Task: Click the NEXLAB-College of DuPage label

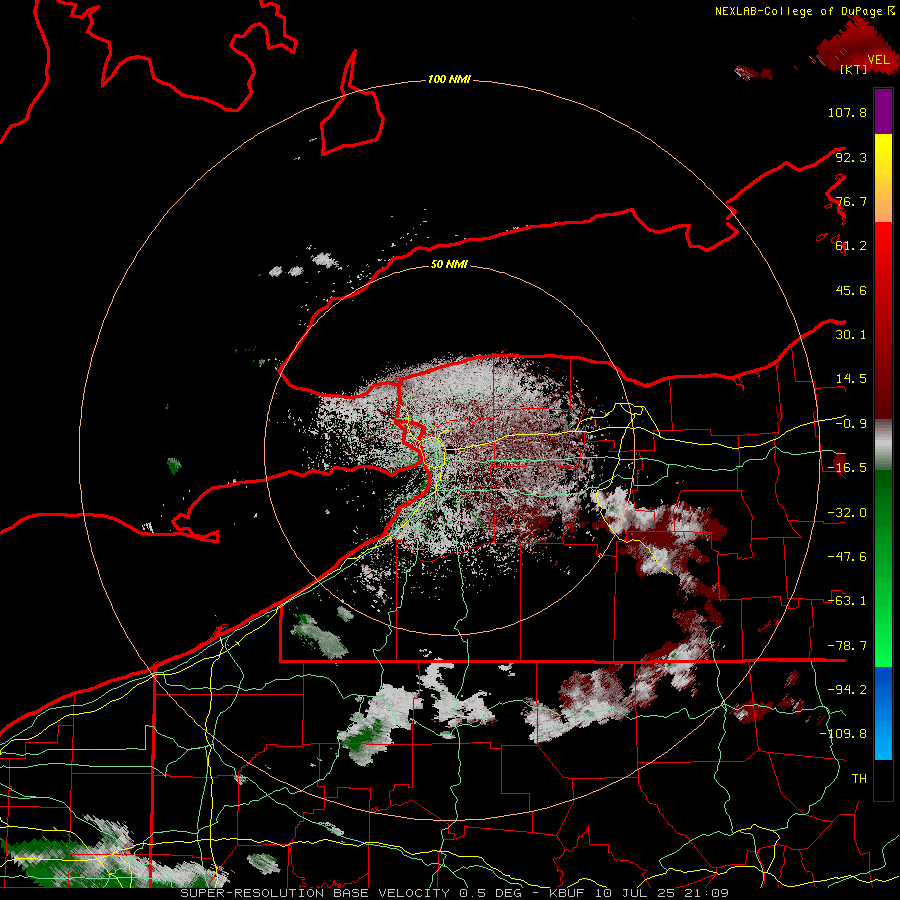Action: (798, 11)
